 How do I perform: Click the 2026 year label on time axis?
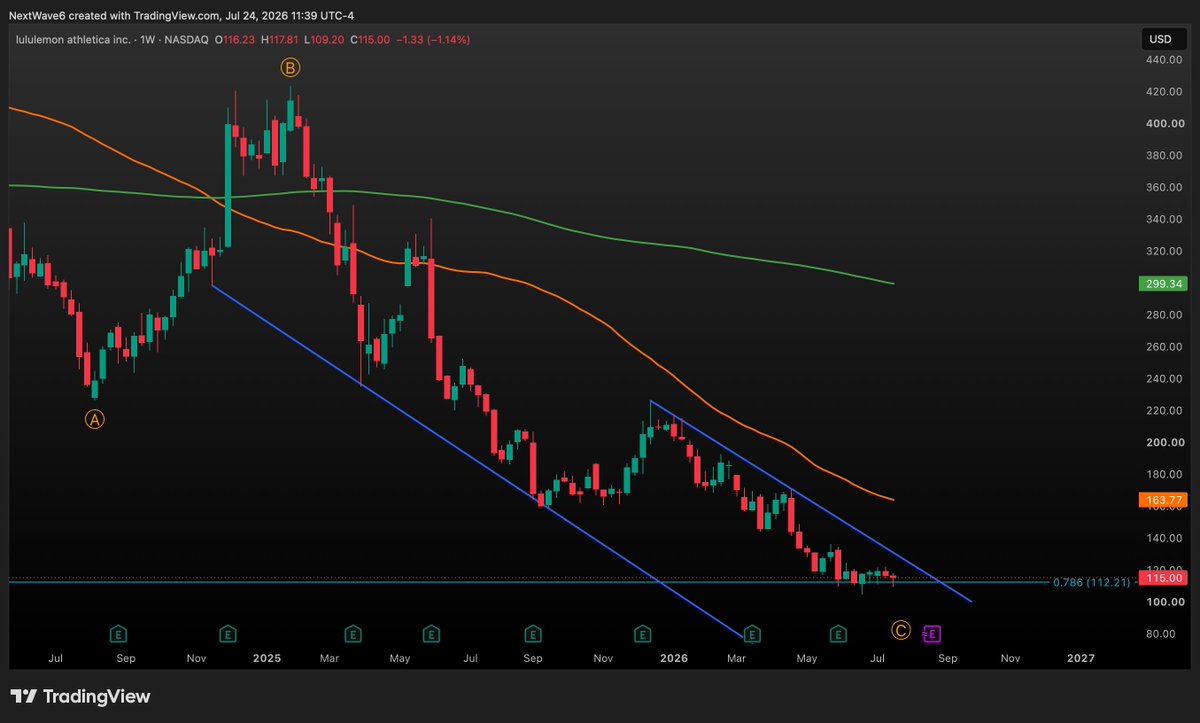point(674,659)
